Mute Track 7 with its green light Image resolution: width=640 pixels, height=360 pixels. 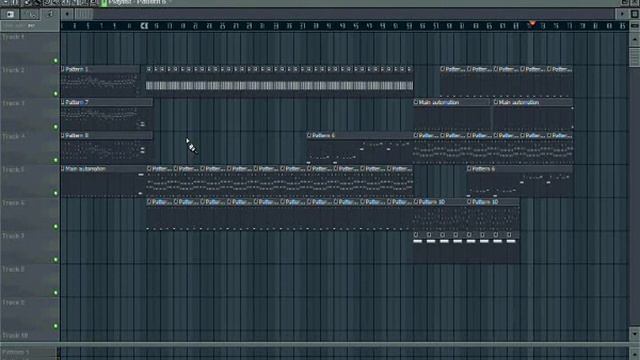click(56, 260)
